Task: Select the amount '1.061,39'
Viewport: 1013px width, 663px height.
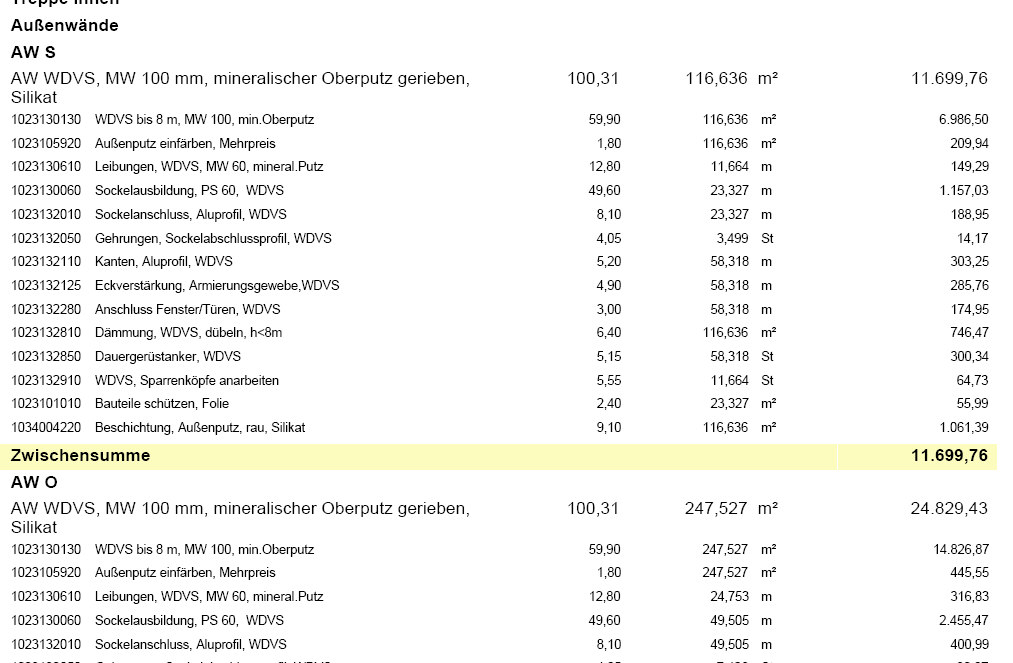Action: pyautogui.click(x=963, y=428)
